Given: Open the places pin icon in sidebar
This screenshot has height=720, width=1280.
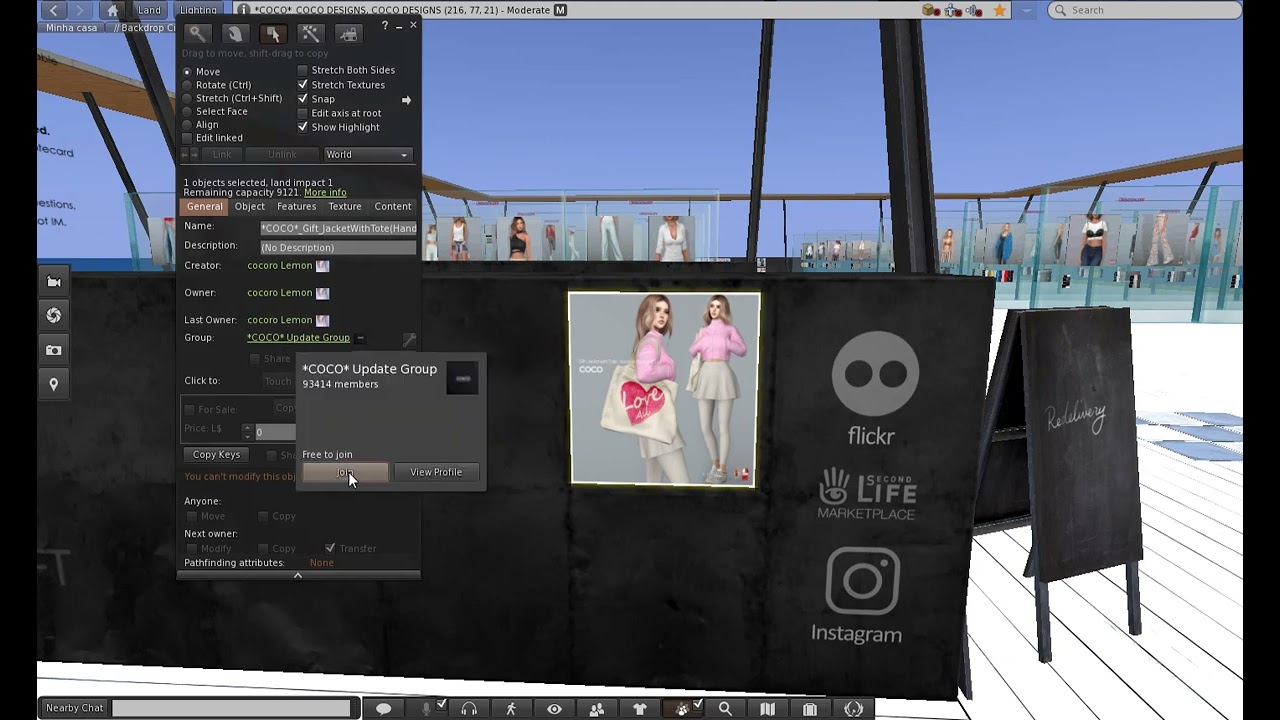Looking at the screenshot, I should [x=54, y=384].
